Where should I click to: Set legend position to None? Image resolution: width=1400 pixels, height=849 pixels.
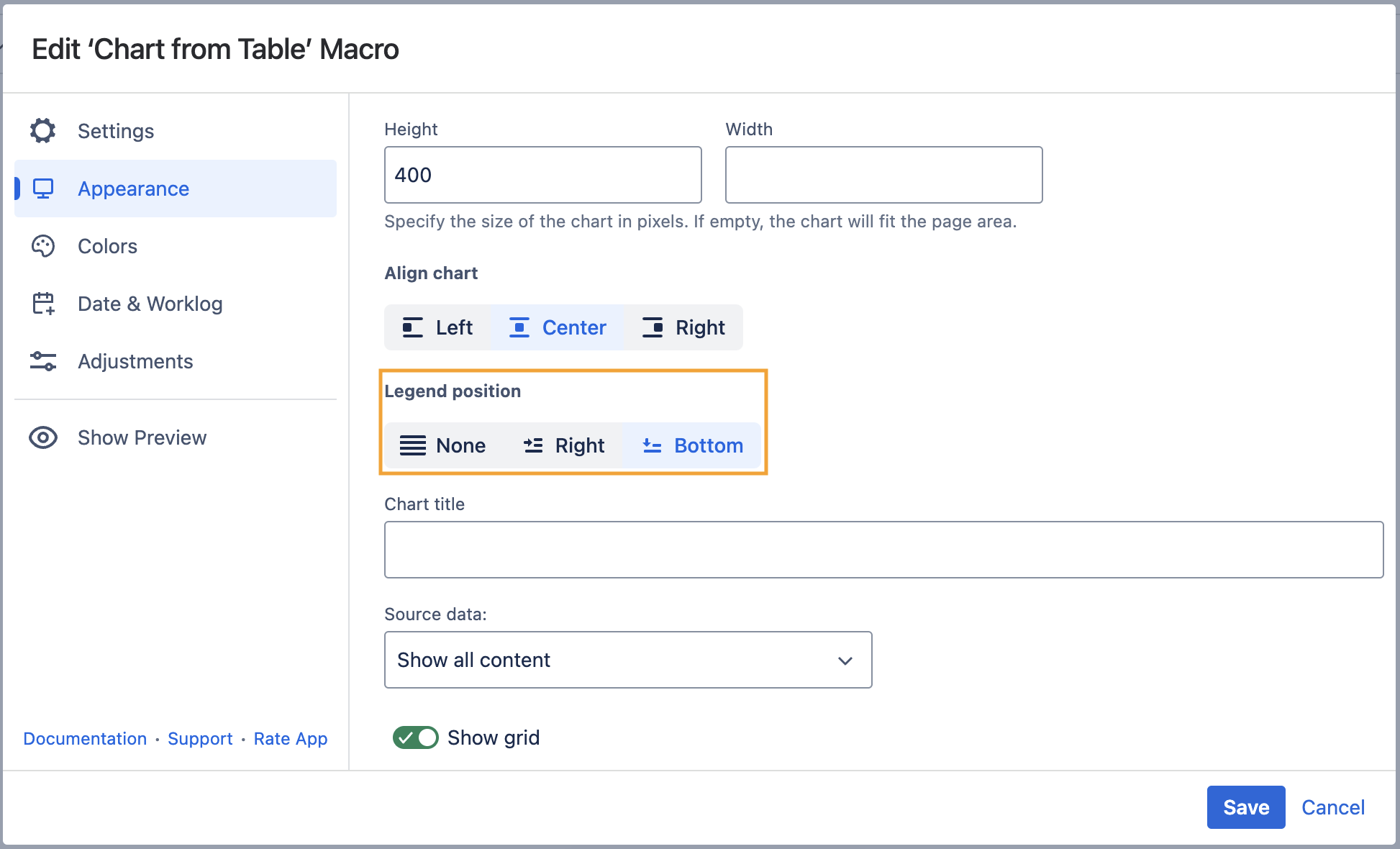click(x=443, y=445)
